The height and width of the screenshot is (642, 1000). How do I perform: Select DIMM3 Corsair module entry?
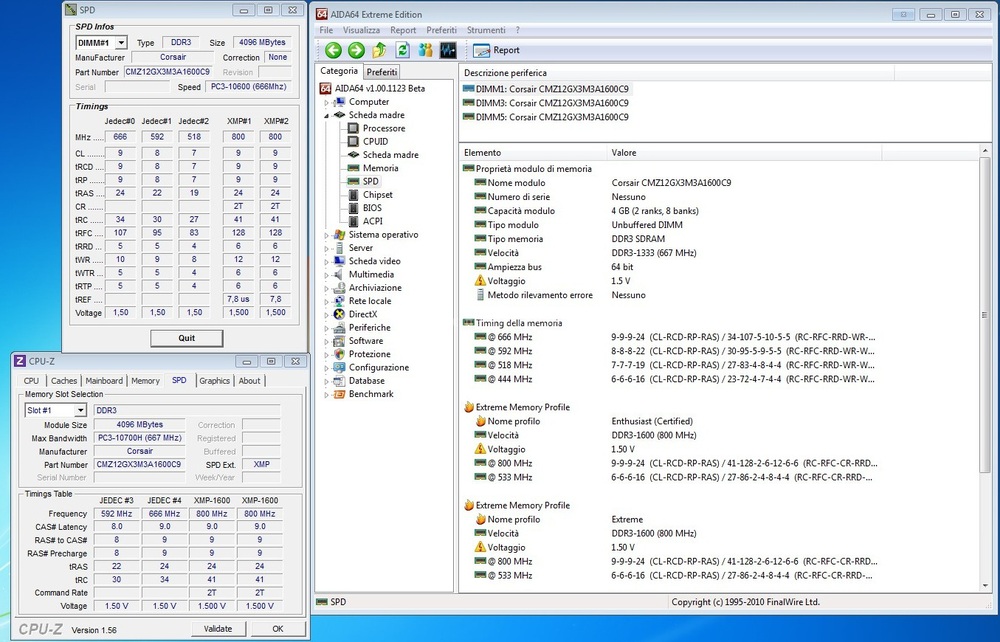(546, 103)
